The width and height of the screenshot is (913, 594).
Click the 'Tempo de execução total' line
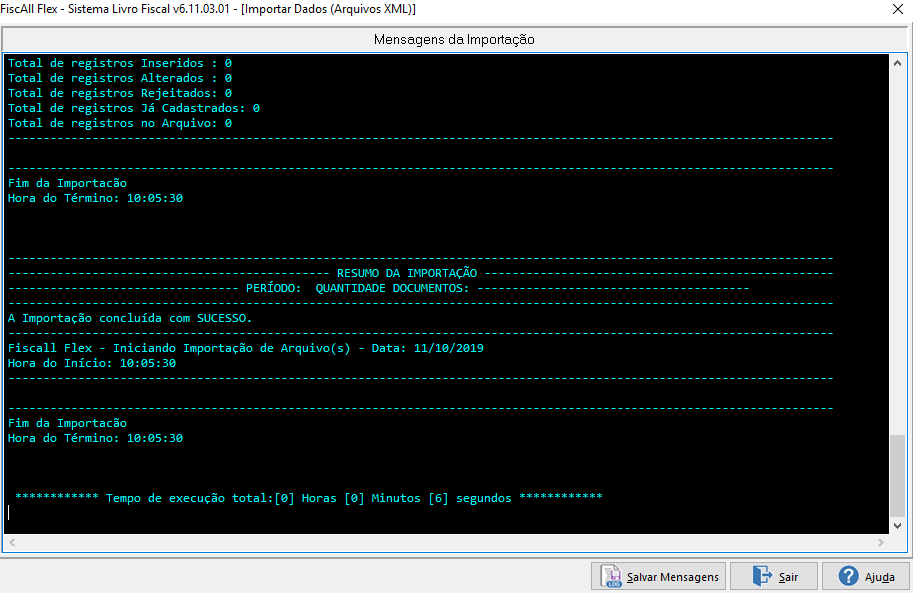tap(309, 498)
